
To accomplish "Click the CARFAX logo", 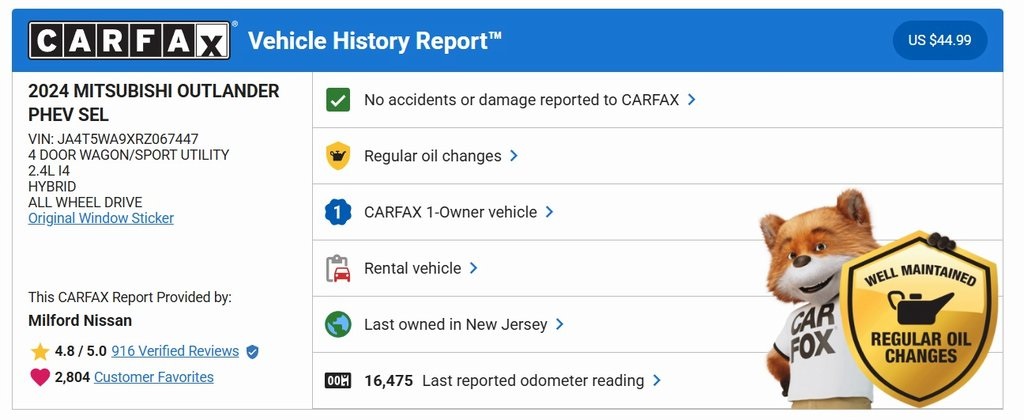I will pos(128,41).
